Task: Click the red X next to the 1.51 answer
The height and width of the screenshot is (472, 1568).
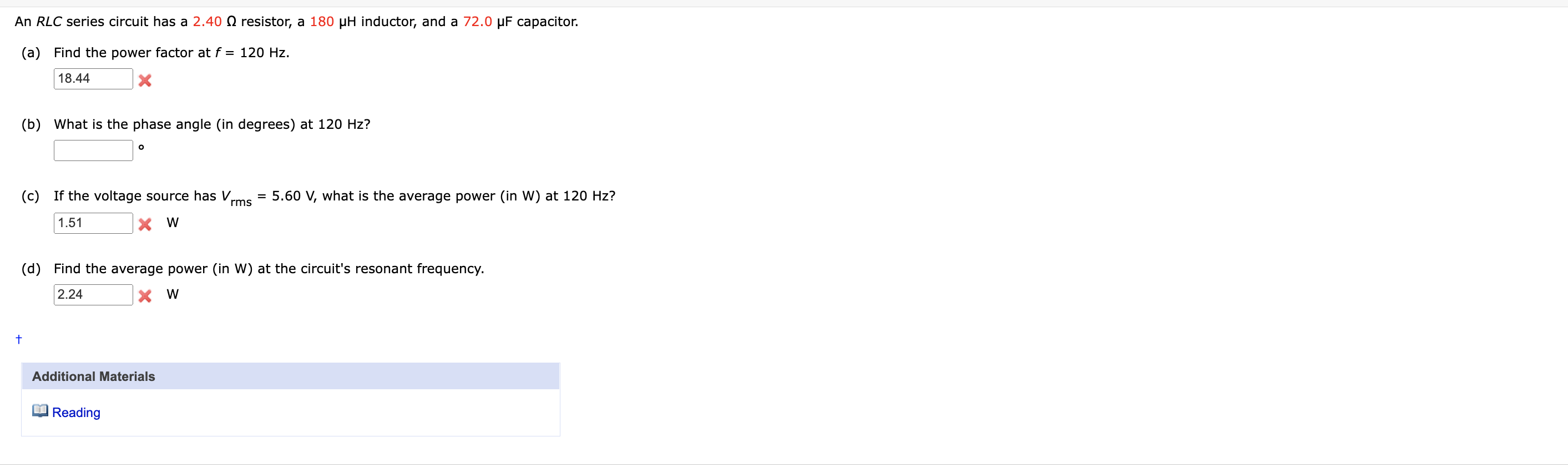Action: point(145,224)
